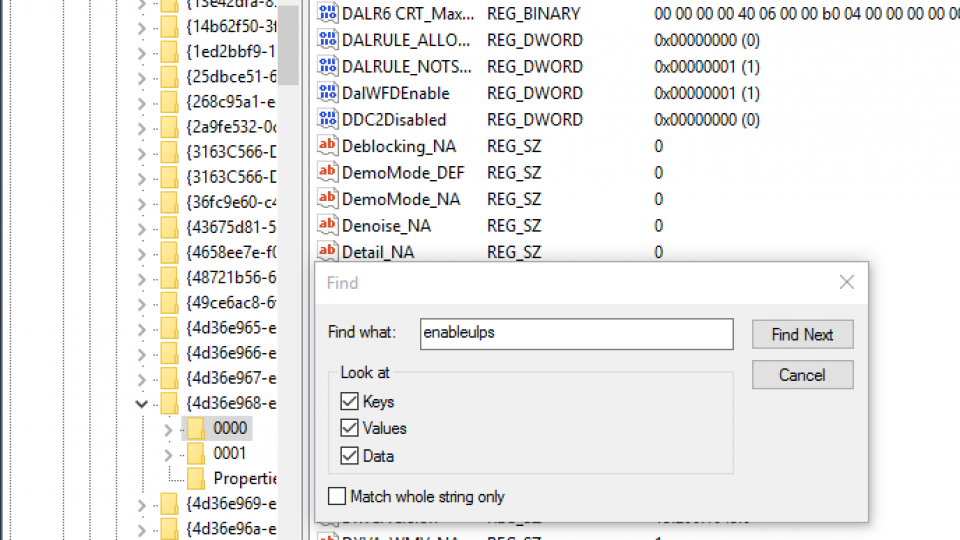Click the registry tree vertical scrollbar thumb
The image size is (960, 540).
coord(288,44)
